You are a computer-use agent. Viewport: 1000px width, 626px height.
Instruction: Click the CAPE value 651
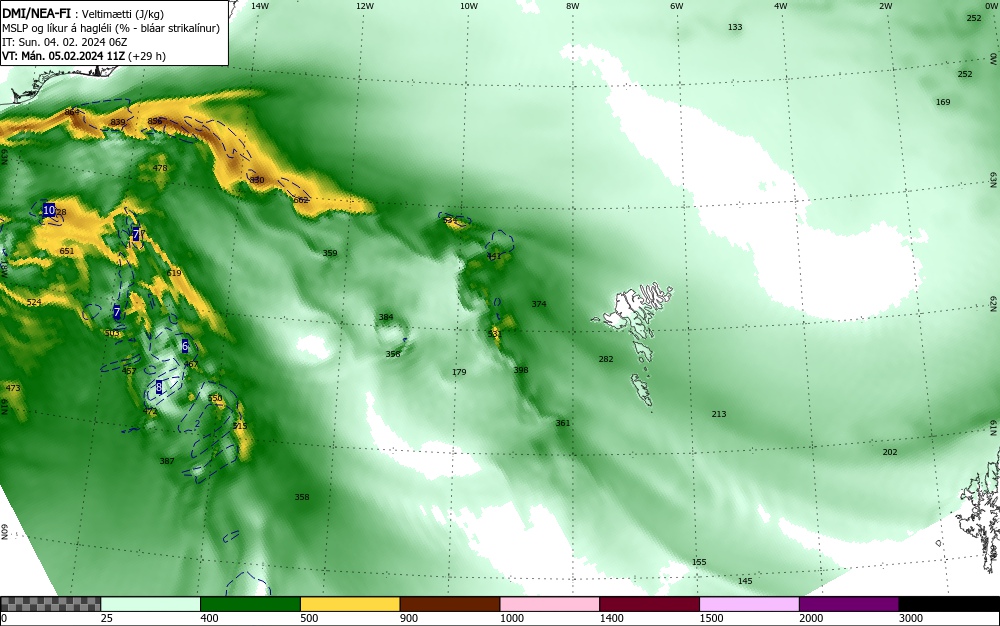coord(66,251)
